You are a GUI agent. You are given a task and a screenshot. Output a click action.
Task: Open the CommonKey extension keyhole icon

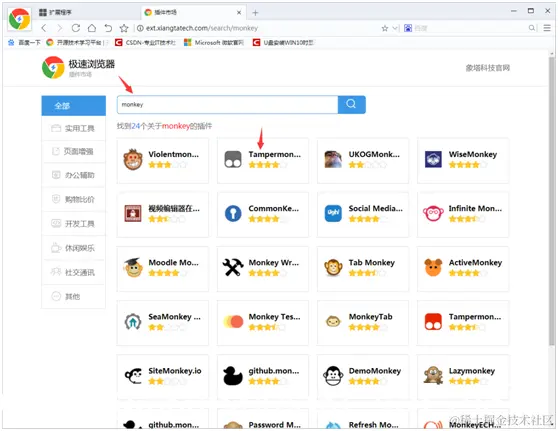point(233,214)
